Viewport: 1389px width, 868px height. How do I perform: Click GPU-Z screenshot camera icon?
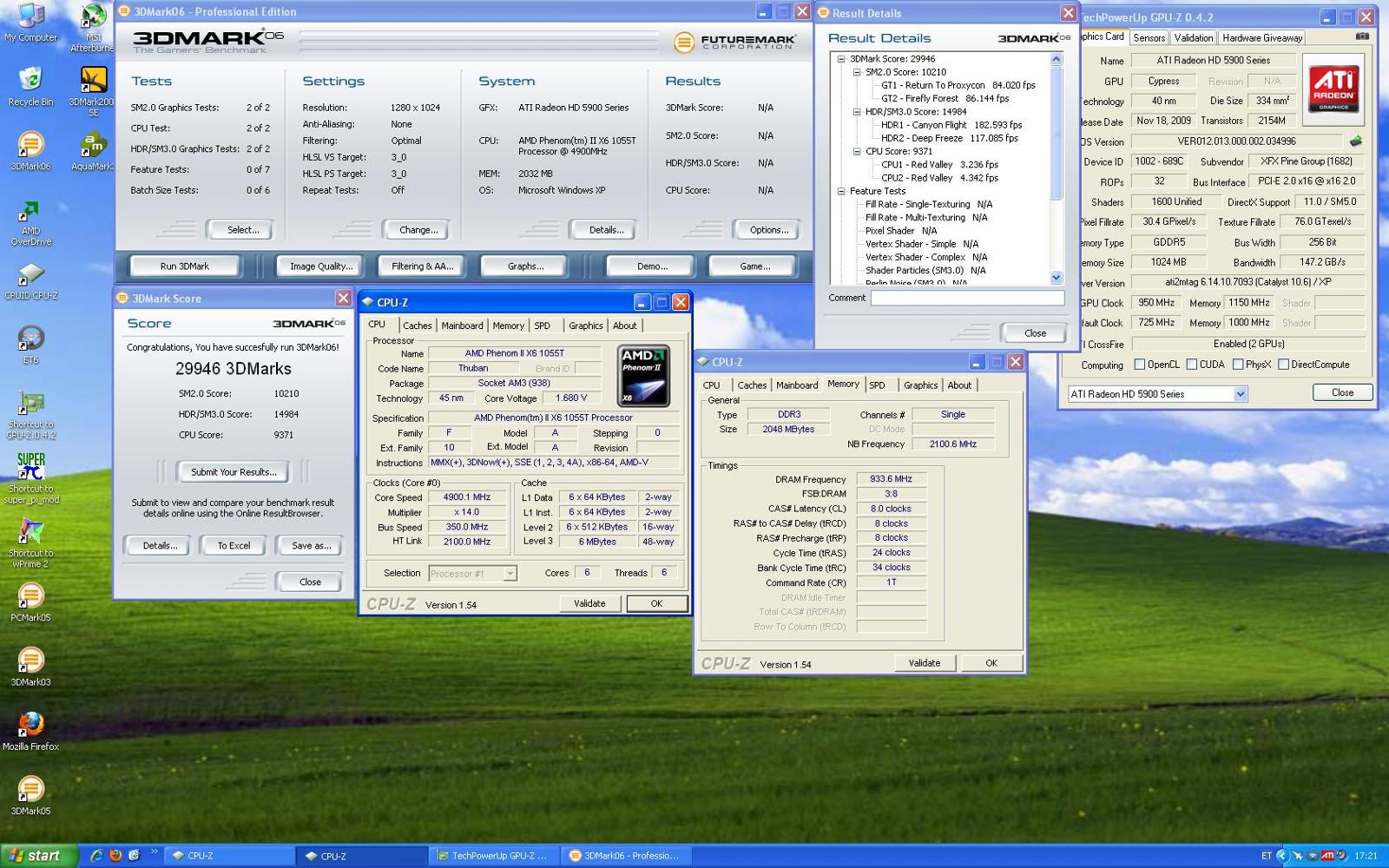pos(1362,36)
